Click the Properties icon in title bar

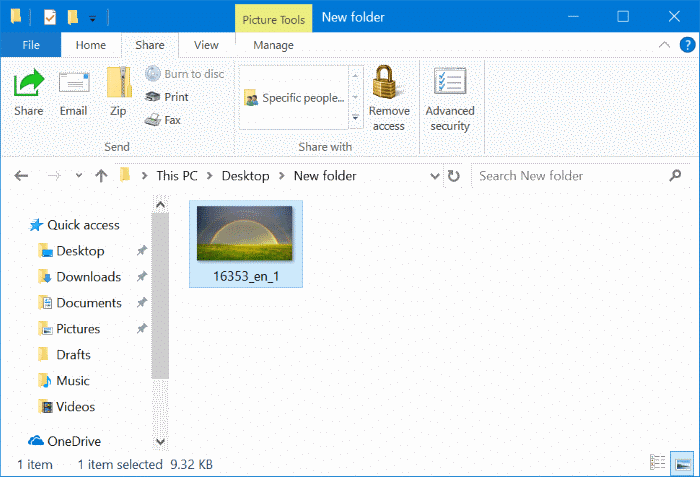pos(50,17)
